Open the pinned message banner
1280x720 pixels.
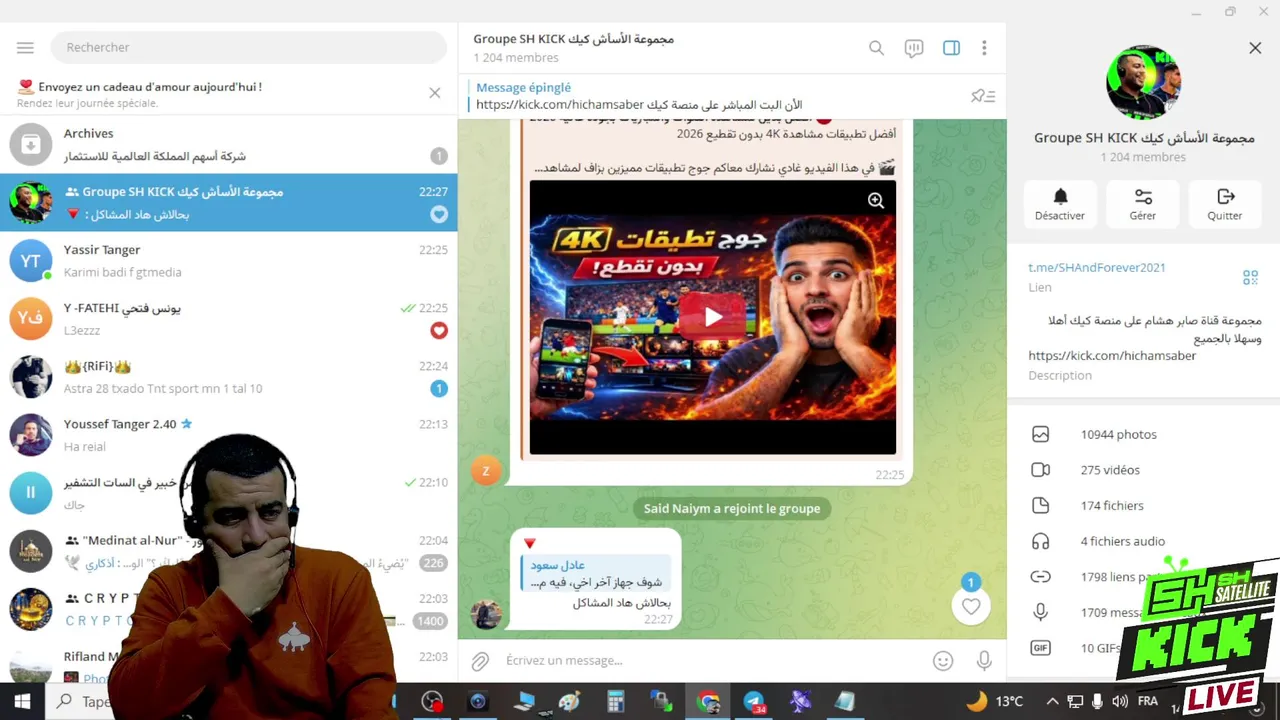715,96
